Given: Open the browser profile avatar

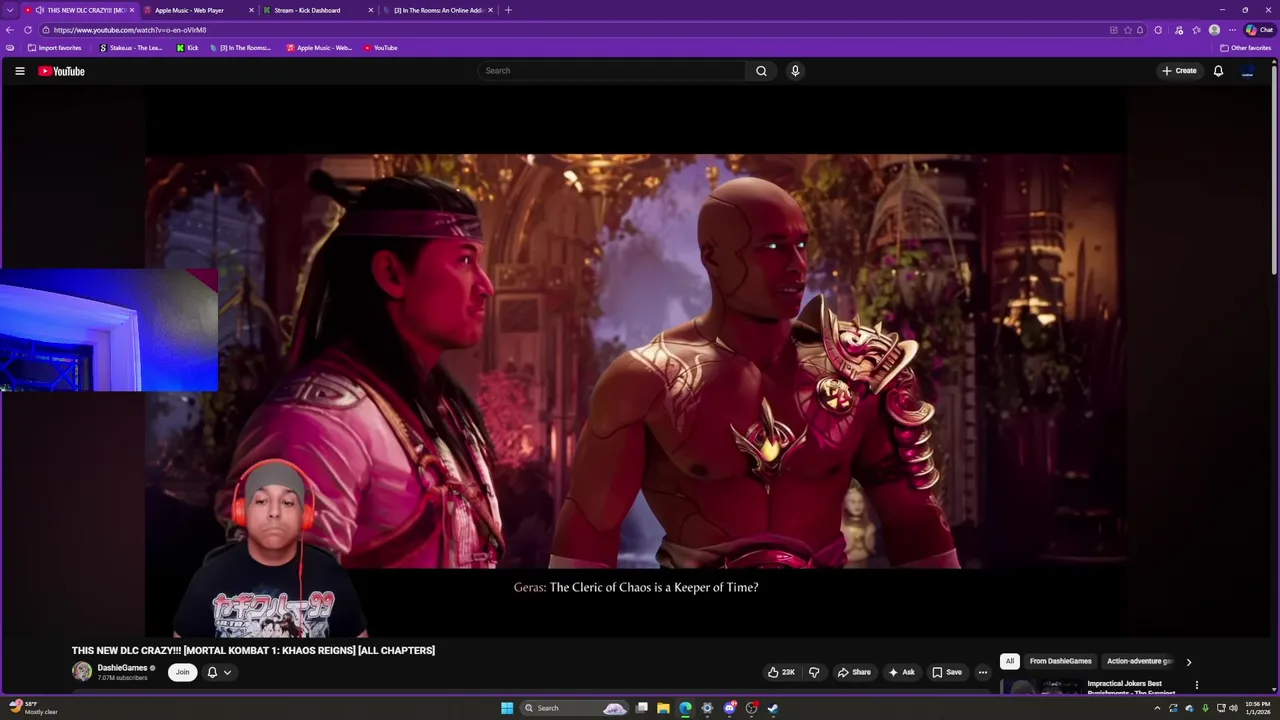Looking at the screenshot, I should click(1214, 30).
